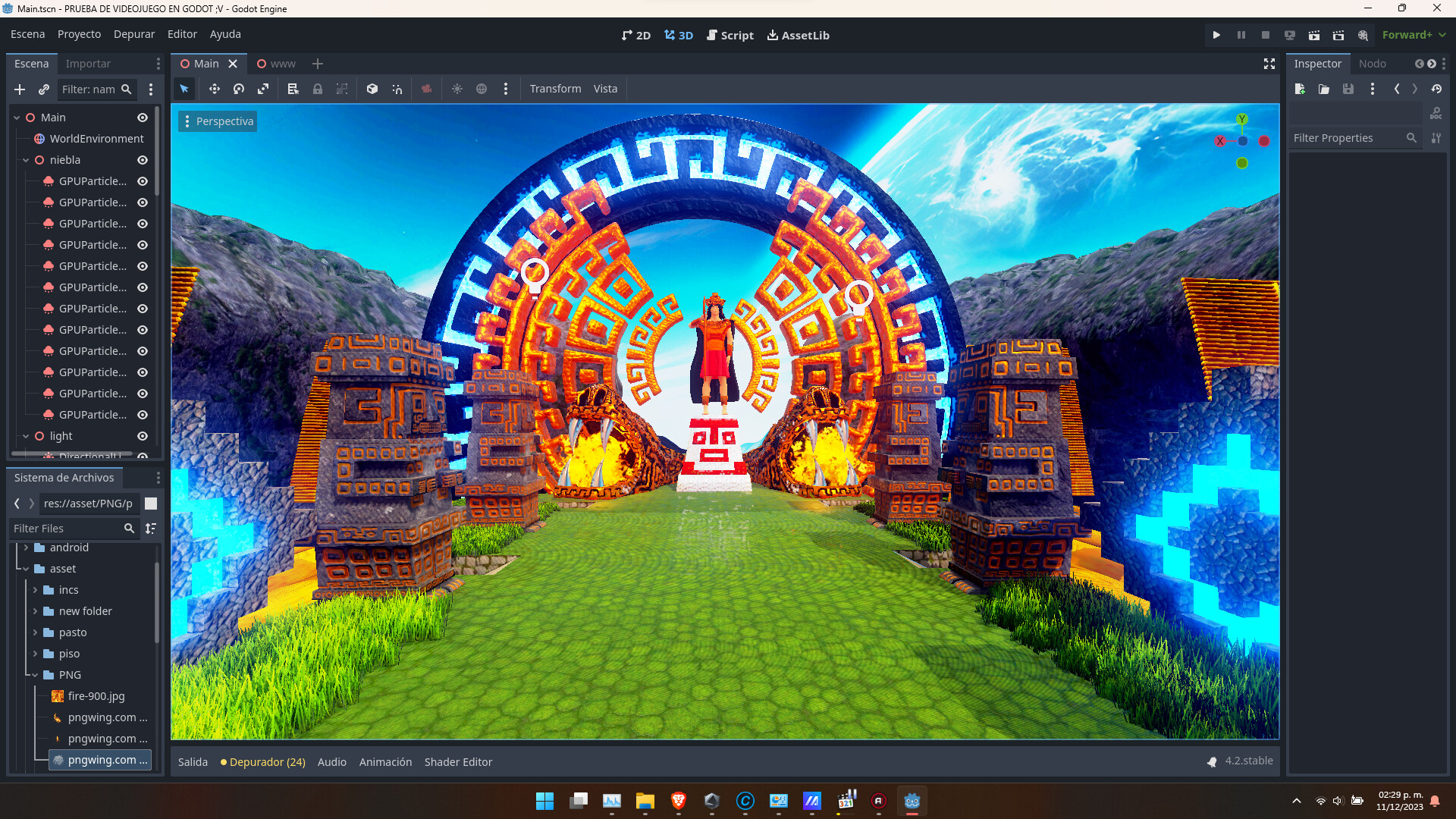Select the Rotate tool in the viewport toolbar
The height and width of the screenshot is (819, 1456).
point(238,89)
